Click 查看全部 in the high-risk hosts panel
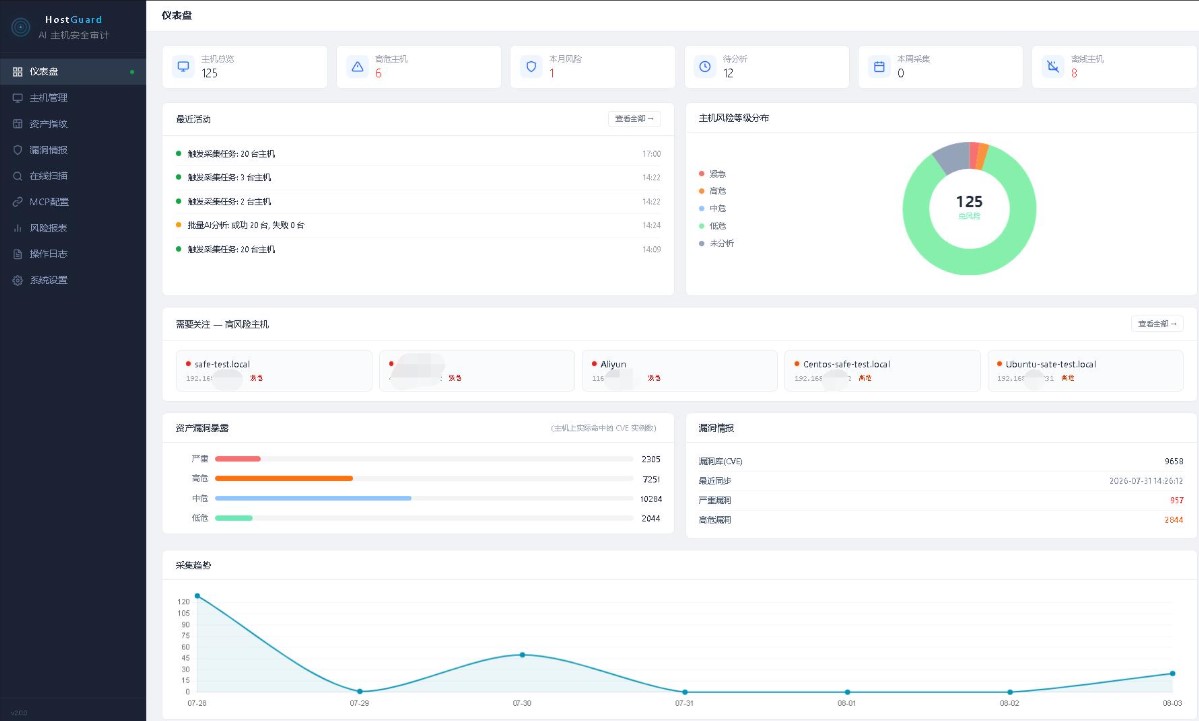This screenshot has width=1199, height=721. [x=1157, y=323]
